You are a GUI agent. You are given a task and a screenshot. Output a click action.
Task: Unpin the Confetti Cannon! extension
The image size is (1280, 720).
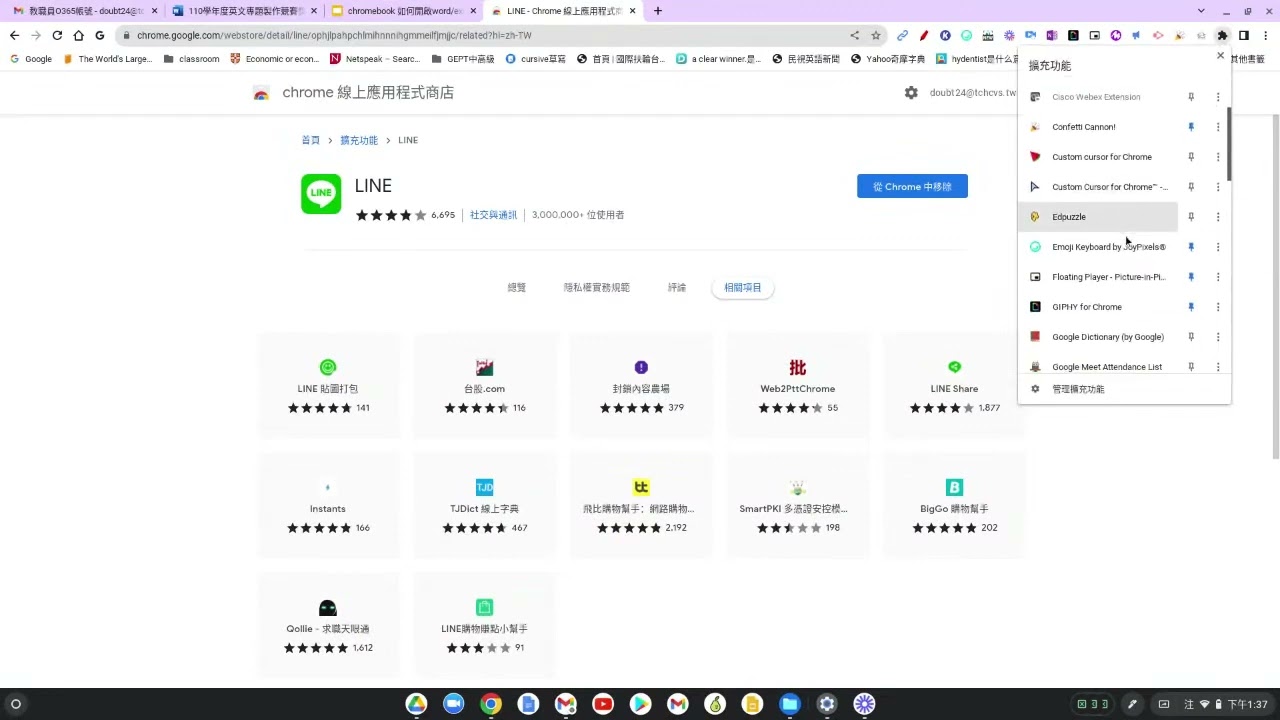[x=1190, y=127]
